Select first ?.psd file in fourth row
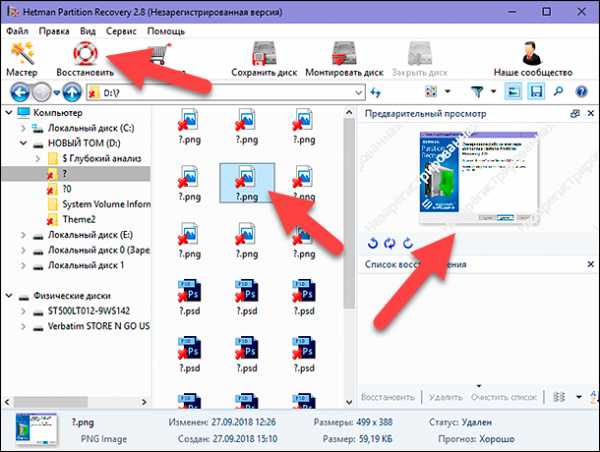This screenshot has width=600, height=452. (189, 297)
